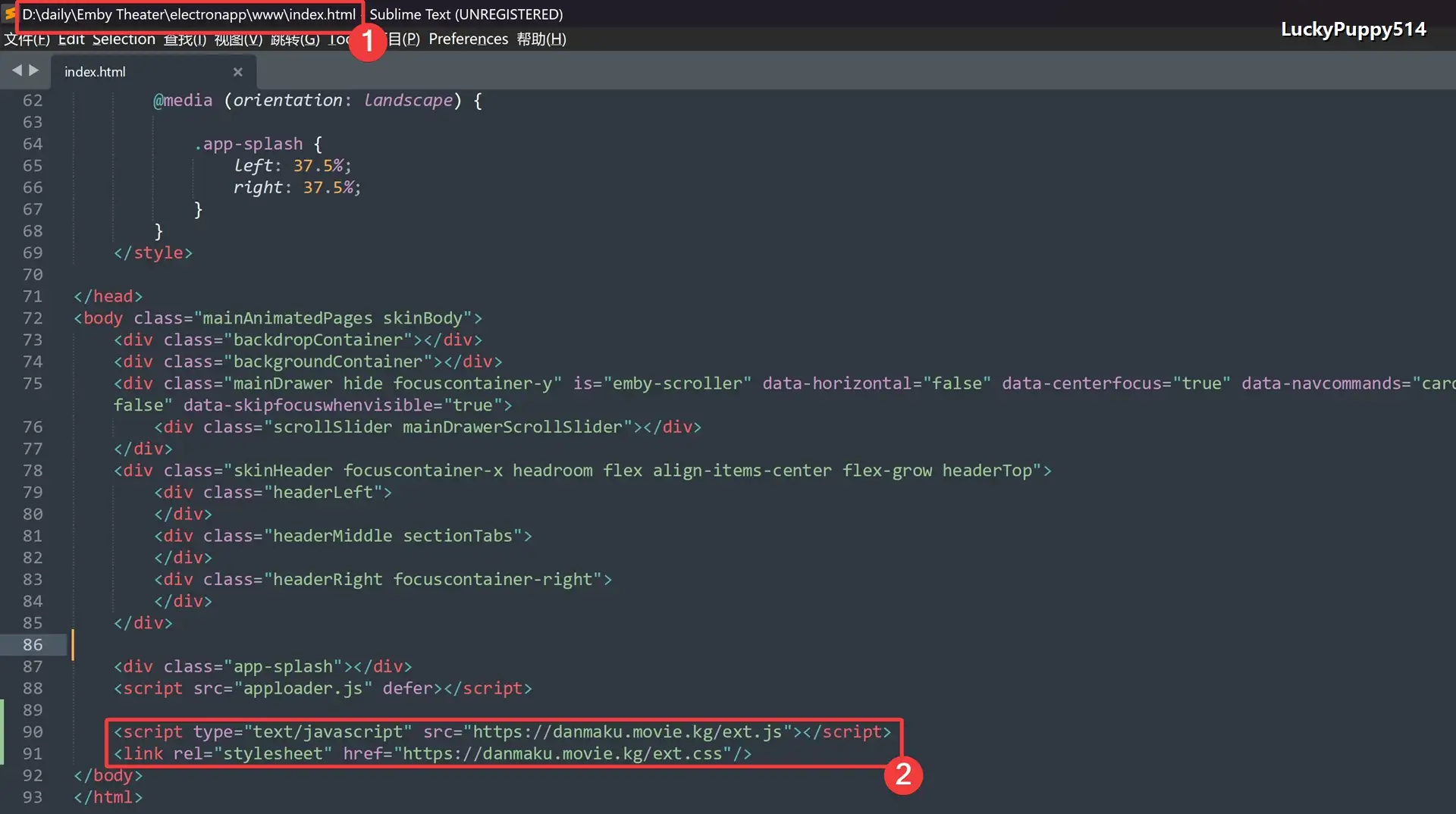1456x814 pixels.
Task: Open the 文件(F) file menu
Action: point(27,39)
